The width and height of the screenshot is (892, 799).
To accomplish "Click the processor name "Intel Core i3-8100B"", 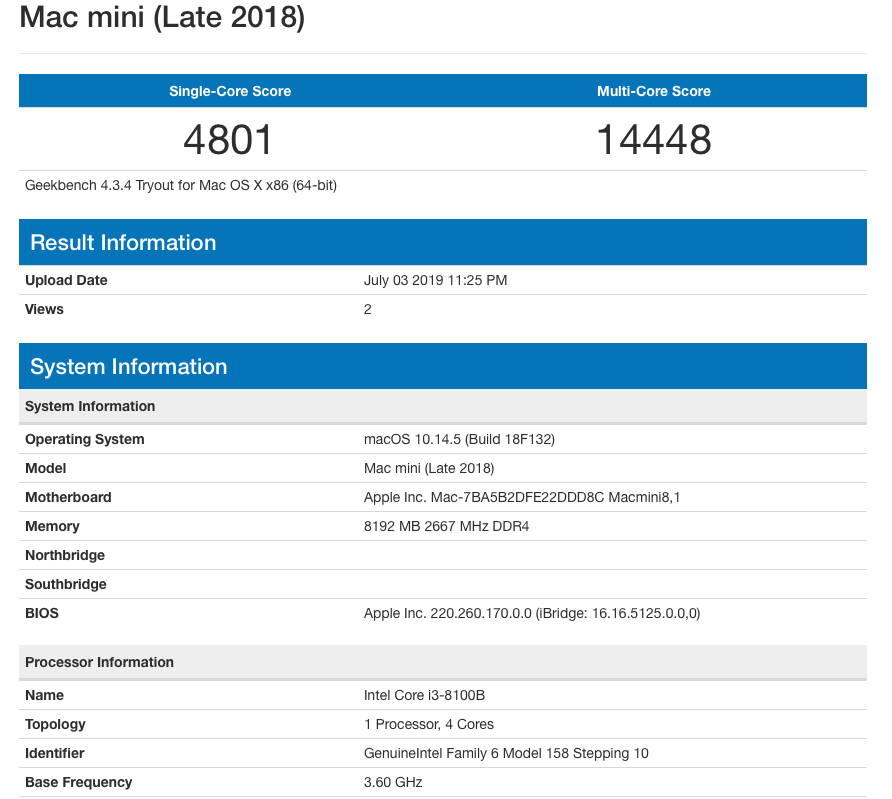I will pos(424,695).
